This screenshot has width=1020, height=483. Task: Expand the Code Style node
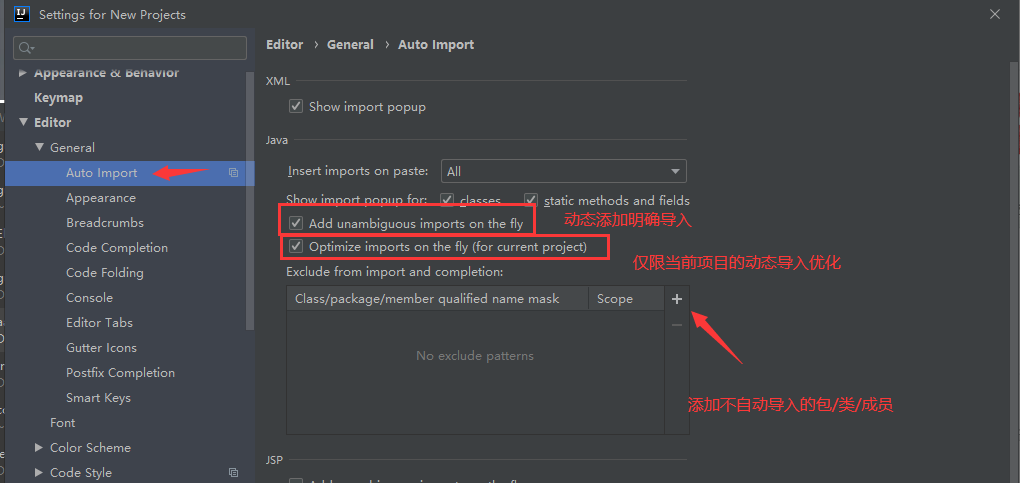[39, 473]
